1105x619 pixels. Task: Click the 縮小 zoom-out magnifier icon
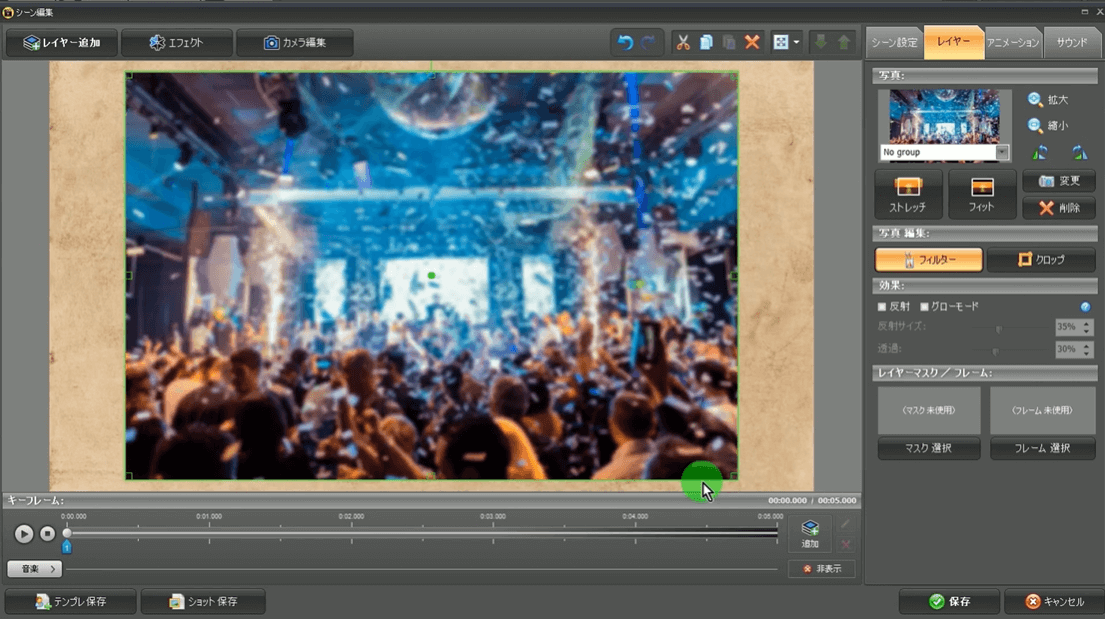(x=1036, y=126)
